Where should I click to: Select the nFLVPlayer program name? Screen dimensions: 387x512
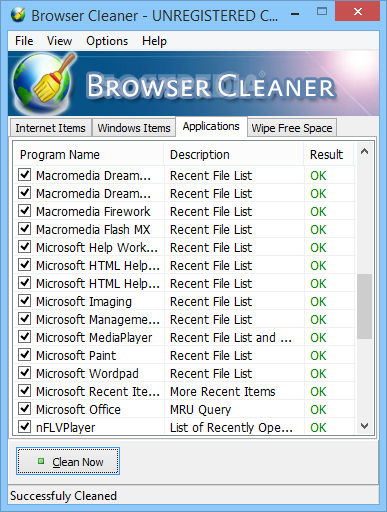(66, 428)
